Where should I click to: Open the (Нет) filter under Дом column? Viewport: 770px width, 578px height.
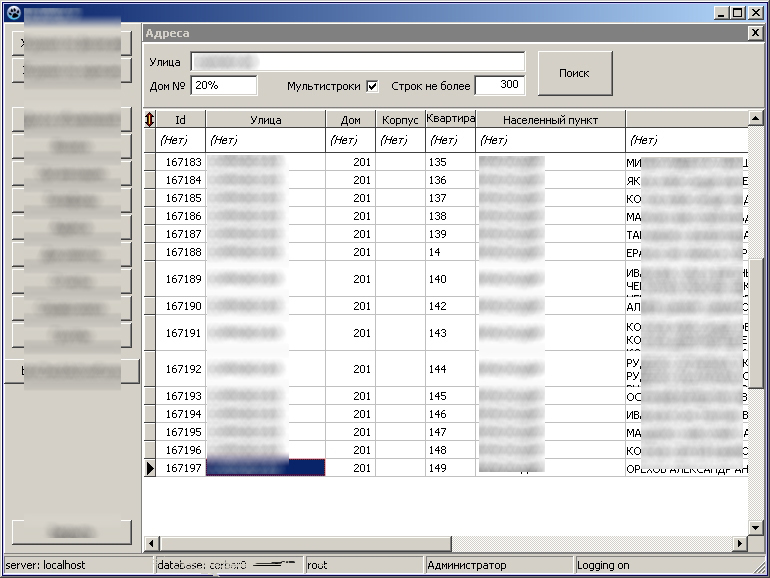(x=345, y=141)
